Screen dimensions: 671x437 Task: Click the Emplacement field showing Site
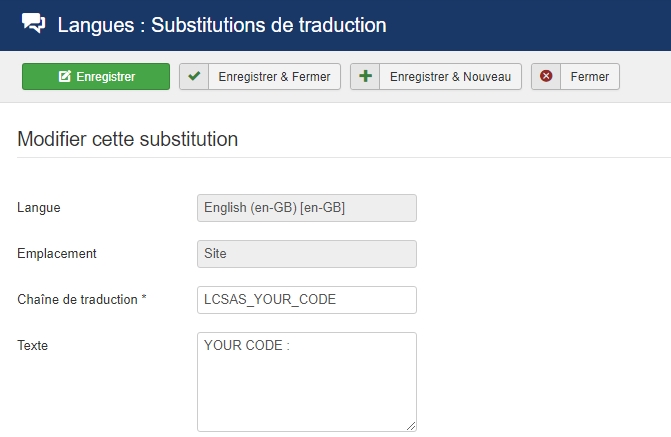tap(307, 254)
